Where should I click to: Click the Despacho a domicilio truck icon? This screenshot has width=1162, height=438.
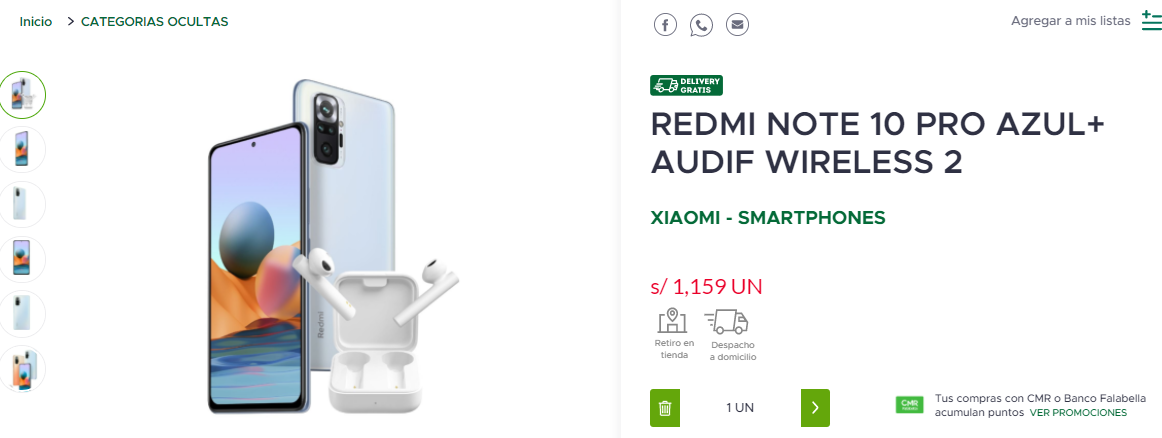coord(726,322)
